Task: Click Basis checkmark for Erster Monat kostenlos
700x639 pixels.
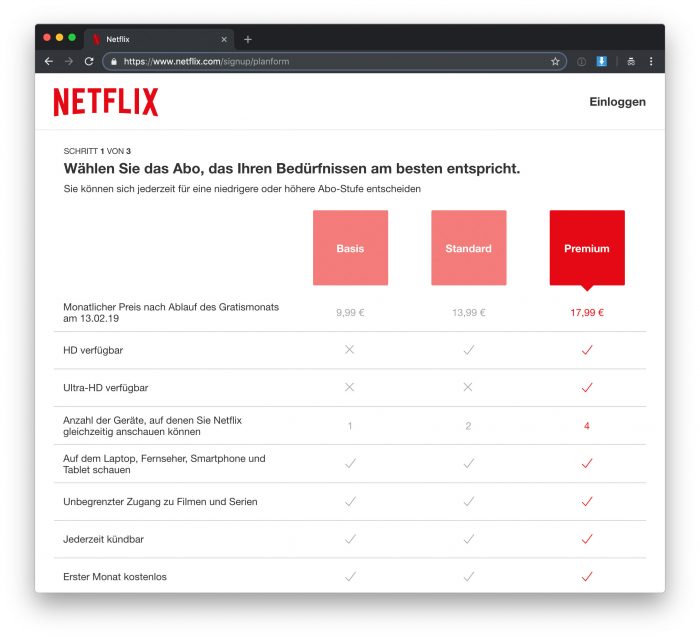Action: [x=350, y=576]
